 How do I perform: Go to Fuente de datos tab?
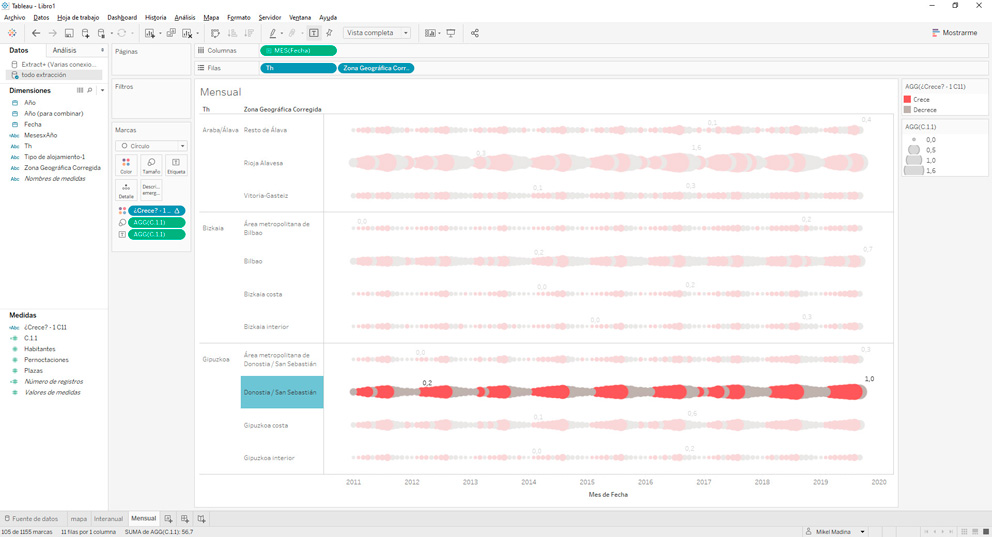point(33,519)
